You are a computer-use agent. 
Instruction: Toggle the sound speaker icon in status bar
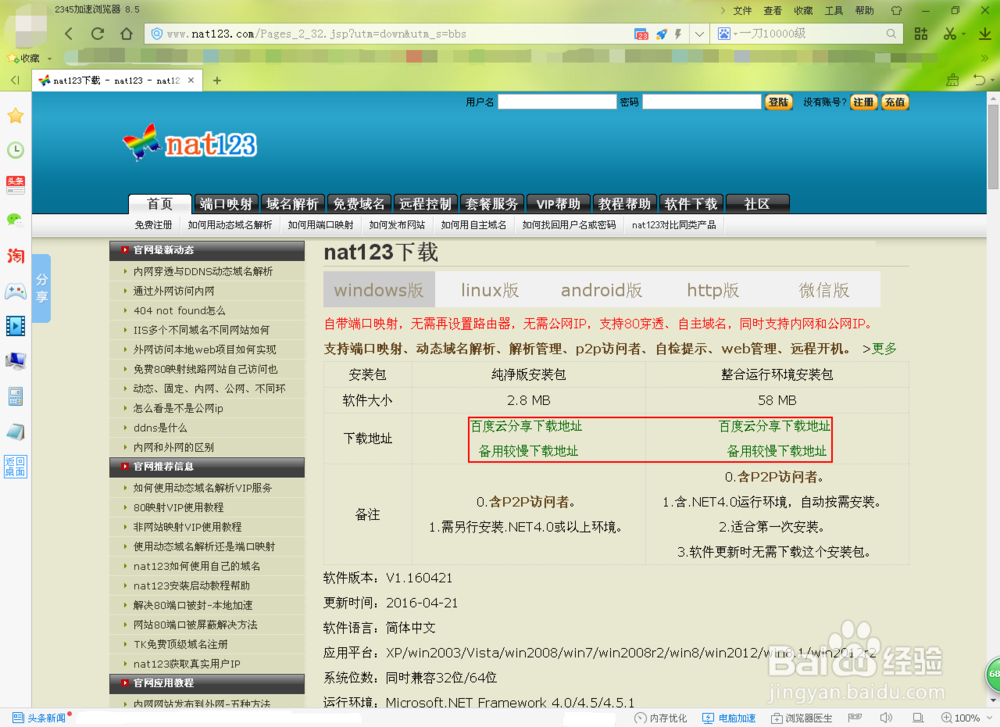[x=886, y=718]
